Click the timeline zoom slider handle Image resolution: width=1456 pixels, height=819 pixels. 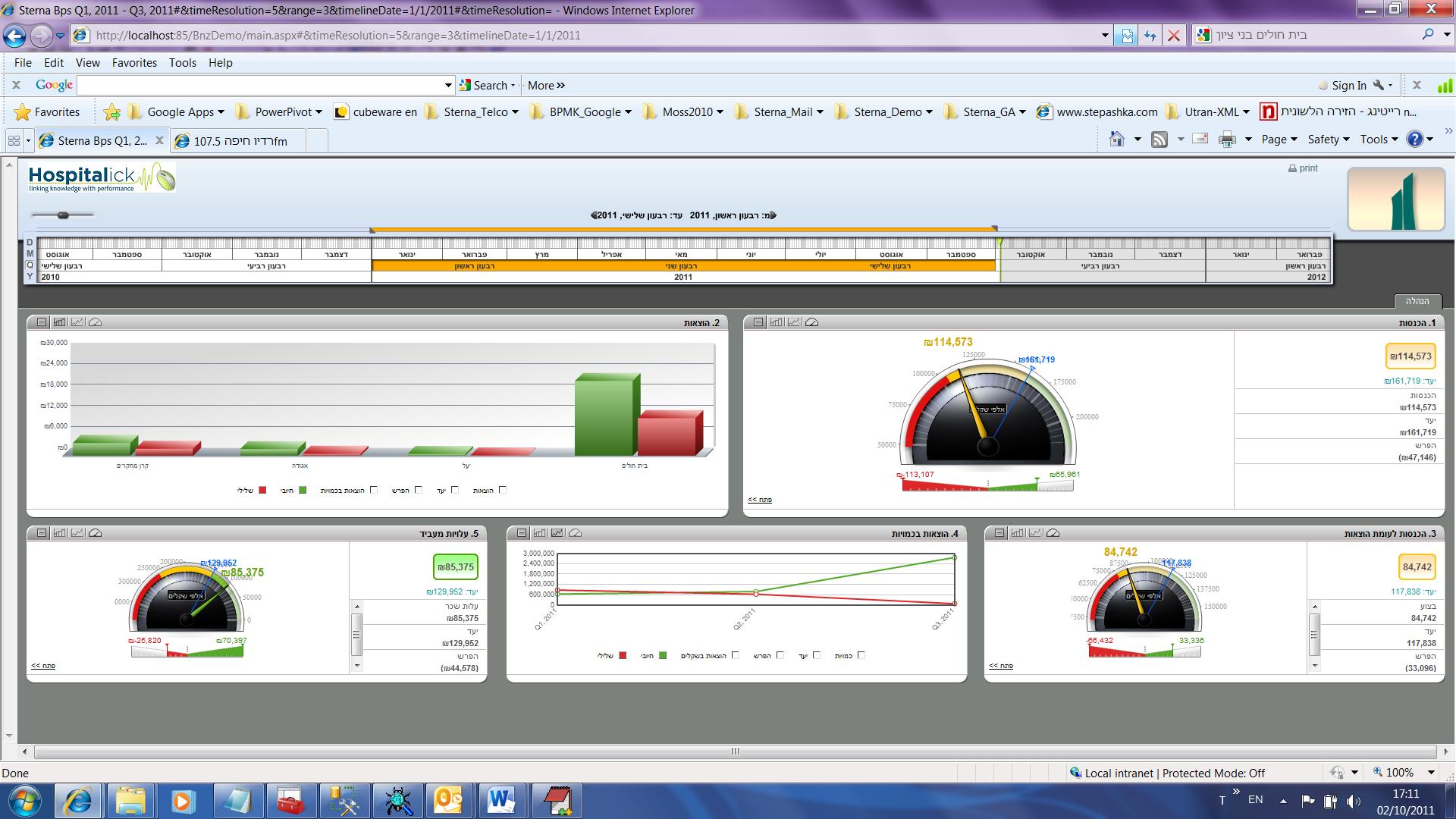[63, 215]
